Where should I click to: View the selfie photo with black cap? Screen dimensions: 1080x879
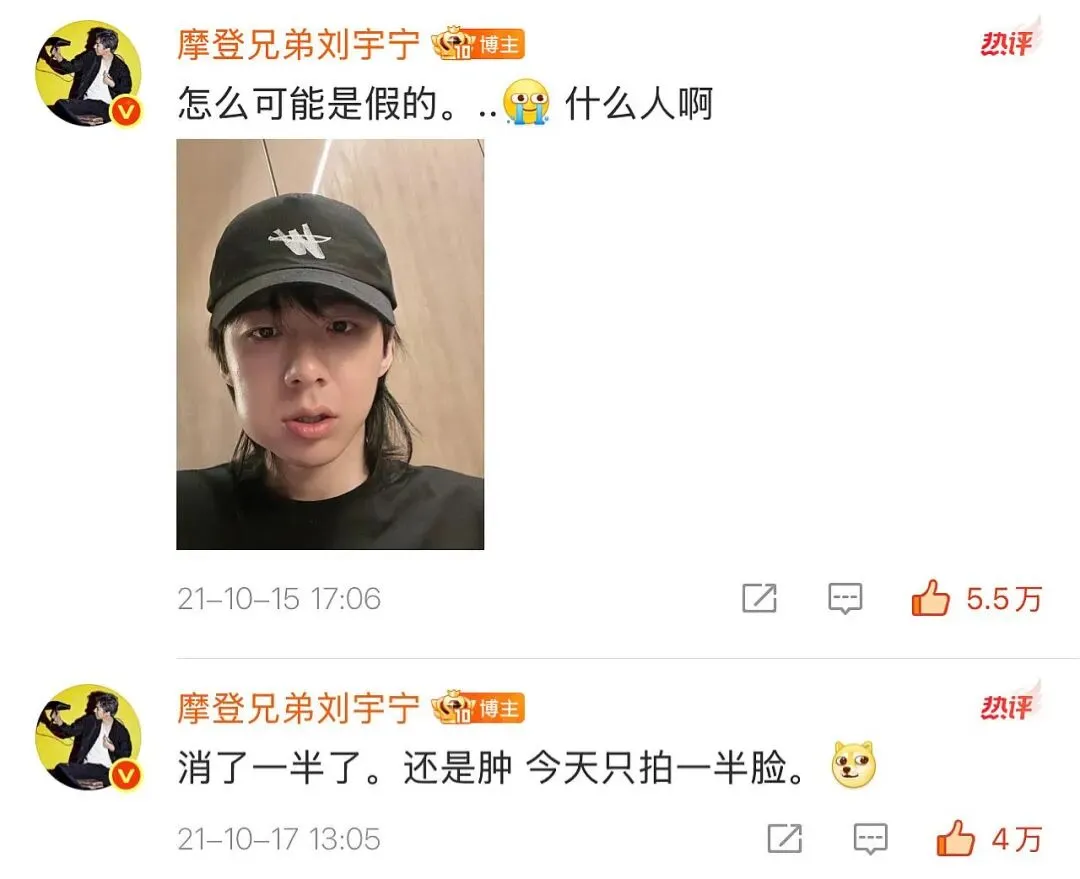[x=330, y=344]
